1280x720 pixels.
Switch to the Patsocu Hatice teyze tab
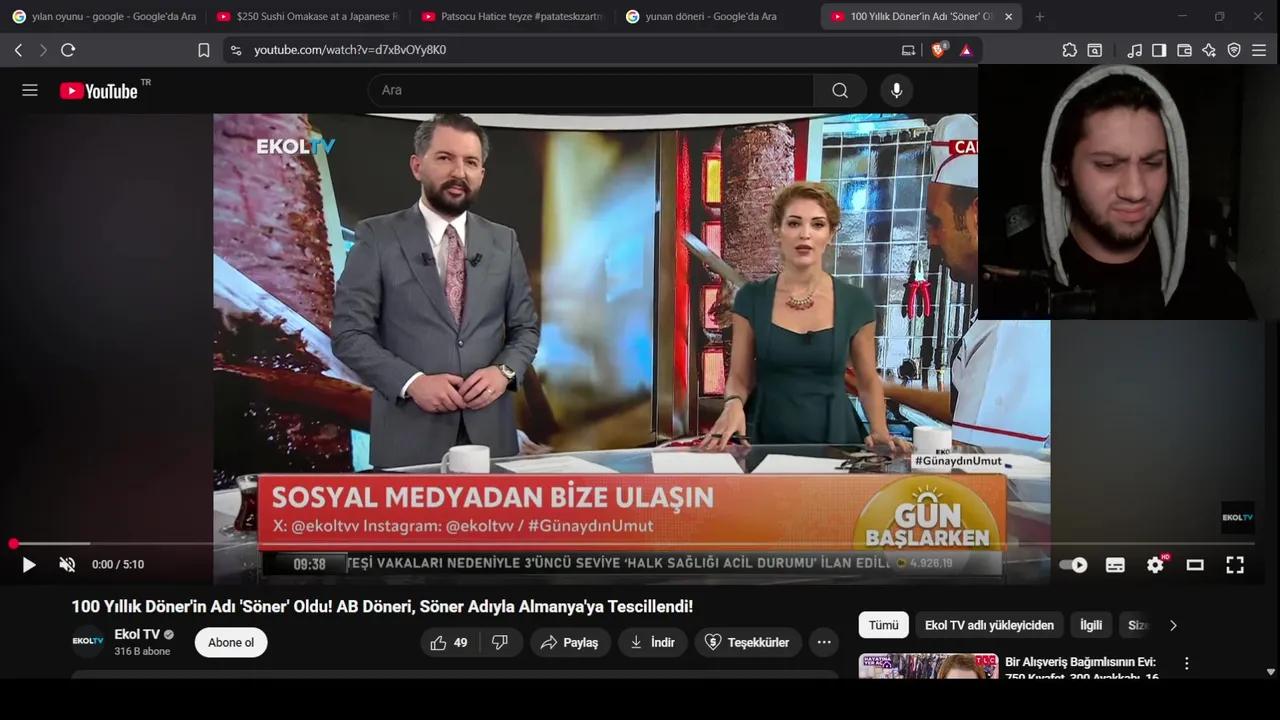pyautogui.click(x=512, y=17)
